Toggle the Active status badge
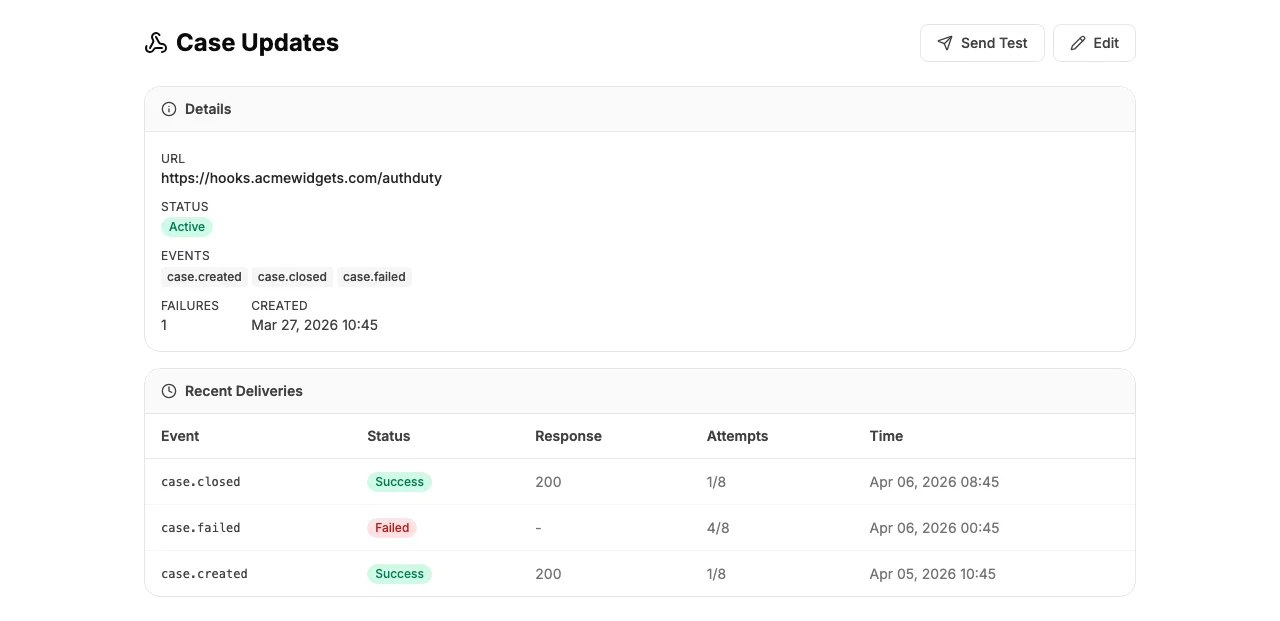This screenshot has width=1280, height=621. click(187, 227)
